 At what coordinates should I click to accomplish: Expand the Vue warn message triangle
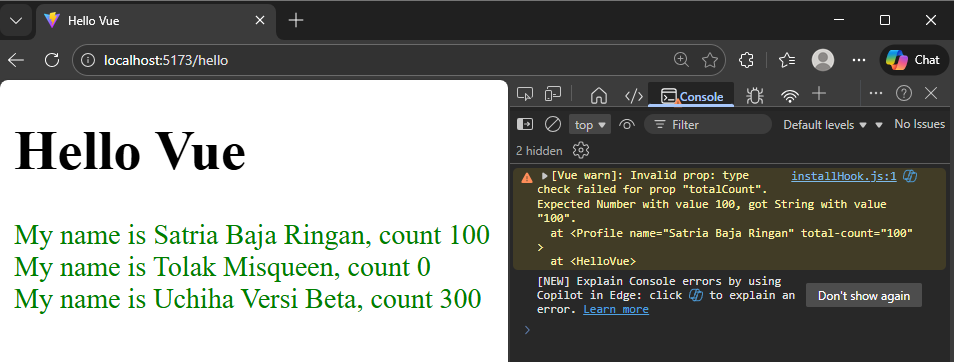point(545,176)
